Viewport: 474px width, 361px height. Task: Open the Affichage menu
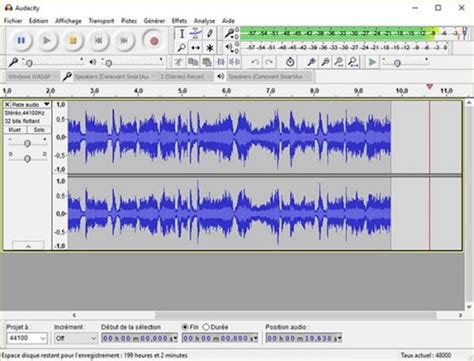tap(68, 21)
